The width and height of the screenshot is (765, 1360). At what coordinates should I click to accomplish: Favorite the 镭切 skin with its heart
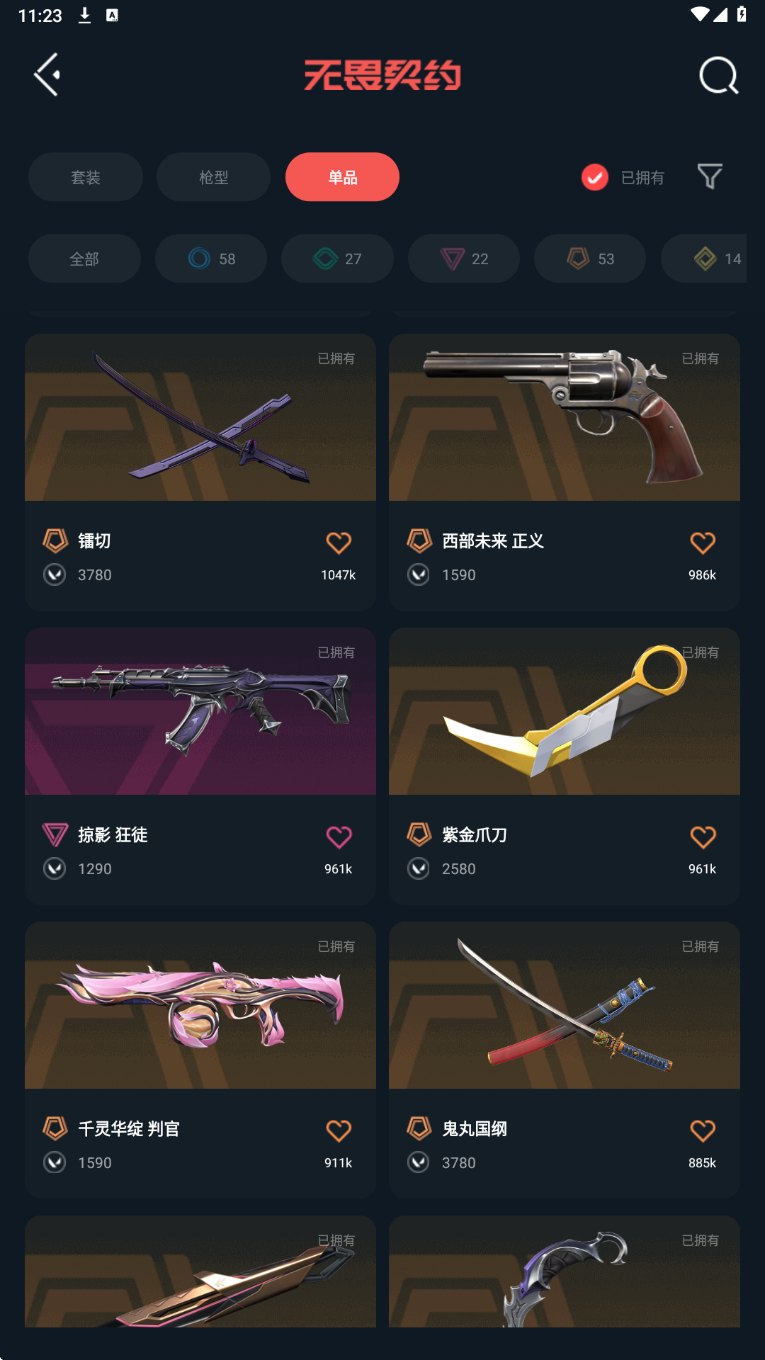click(x=339, y=543)
